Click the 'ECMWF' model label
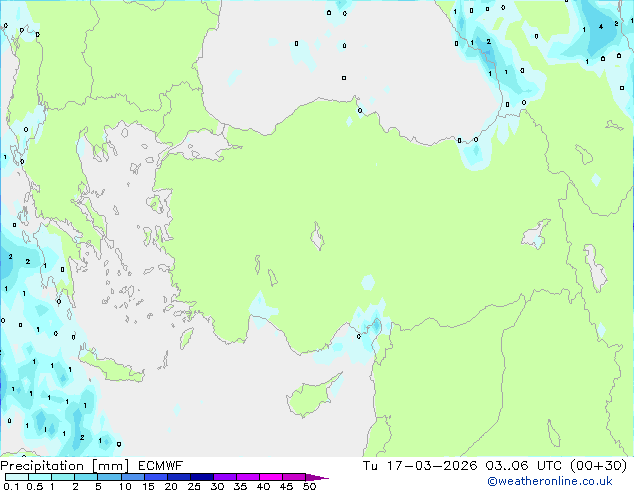Viewport: 634px width, 490px height. (161, 466)
